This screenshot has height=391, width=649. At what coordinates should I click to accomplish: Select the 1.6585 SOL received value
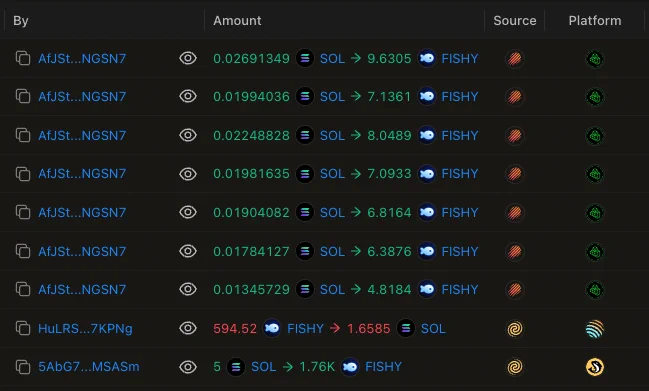[368, 329]
